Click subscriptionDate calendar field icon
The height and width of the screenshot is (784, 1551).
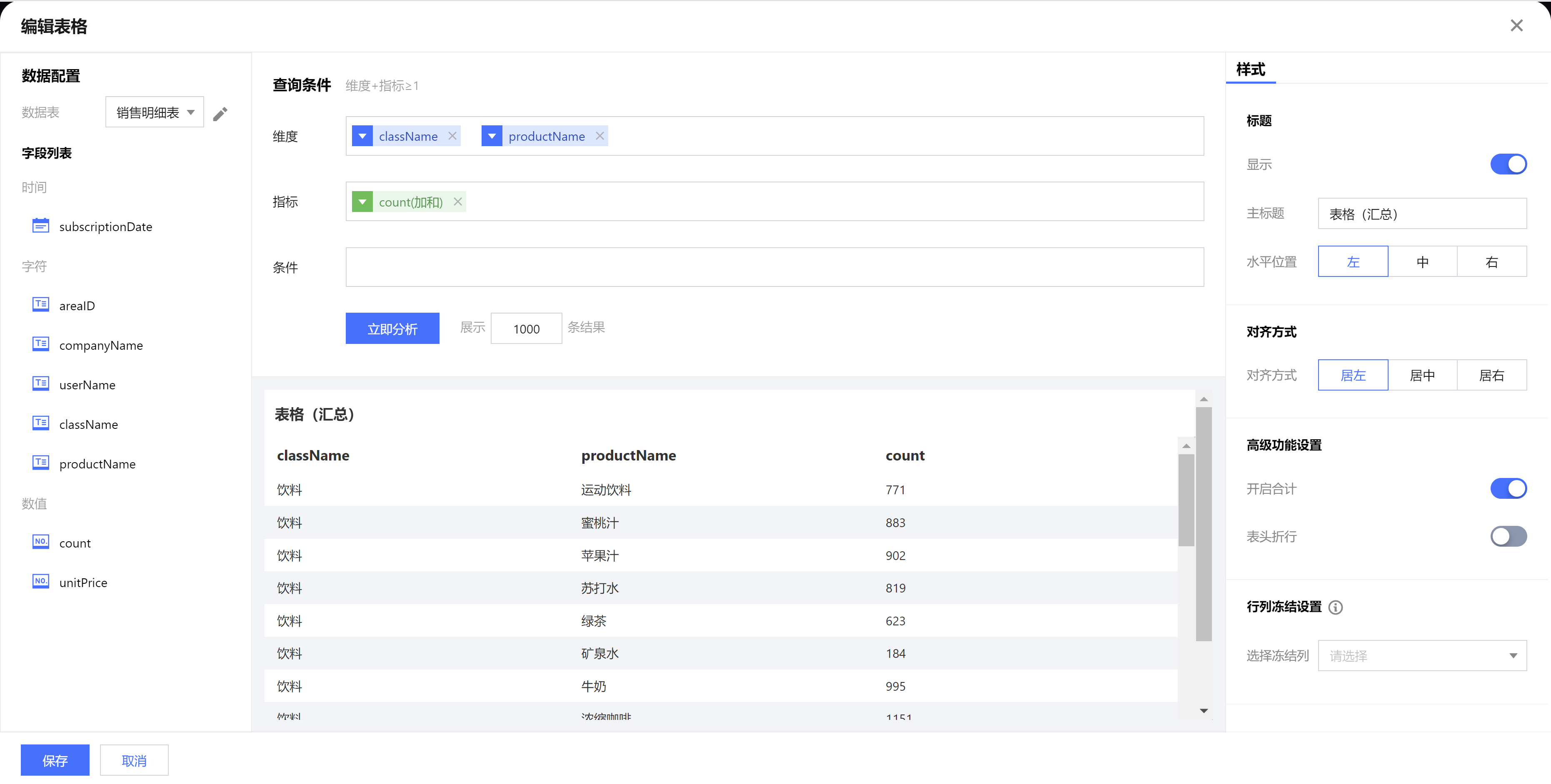(x=40, y=226)
